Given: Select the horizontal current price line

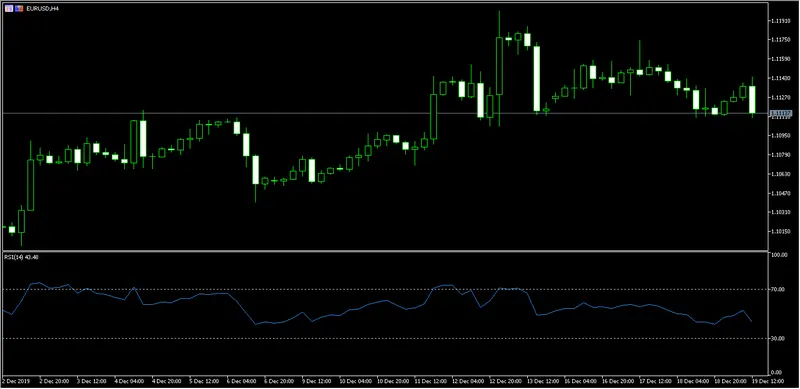Looking at the screenshot, I should click(385, 113).
